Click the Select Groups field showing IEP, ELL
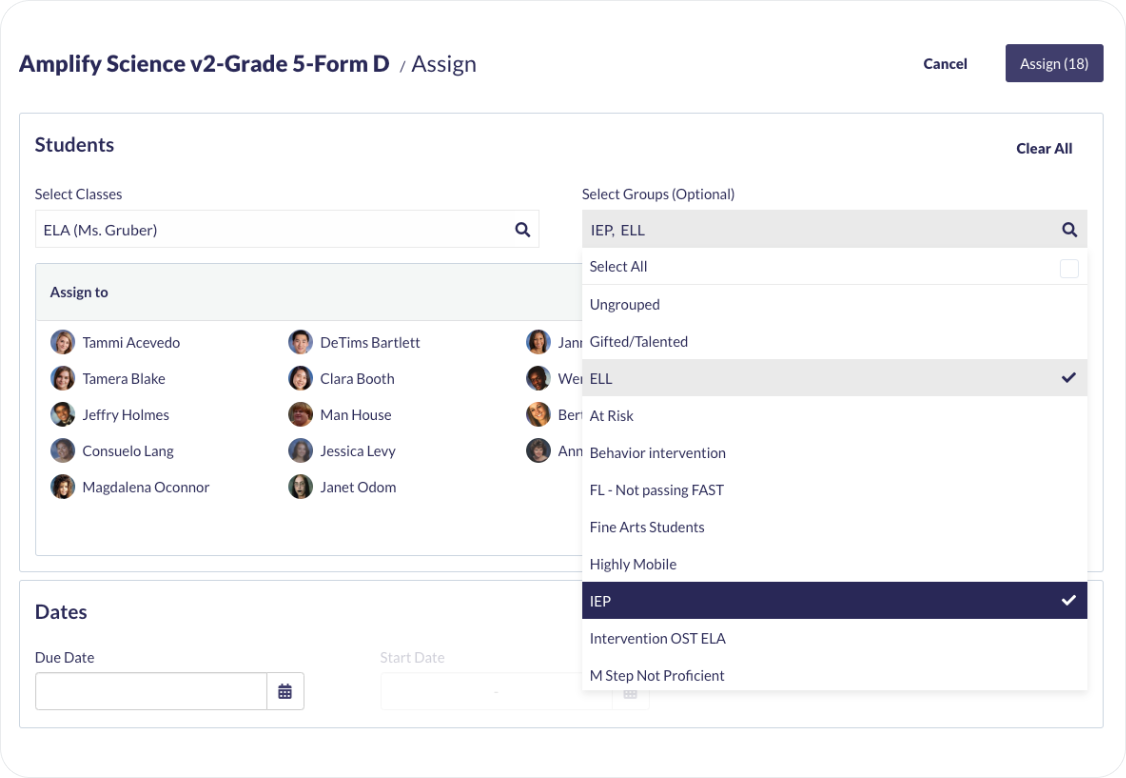Screen dimensions: 1126x778 pyautogui.click(x=834, y=229)
